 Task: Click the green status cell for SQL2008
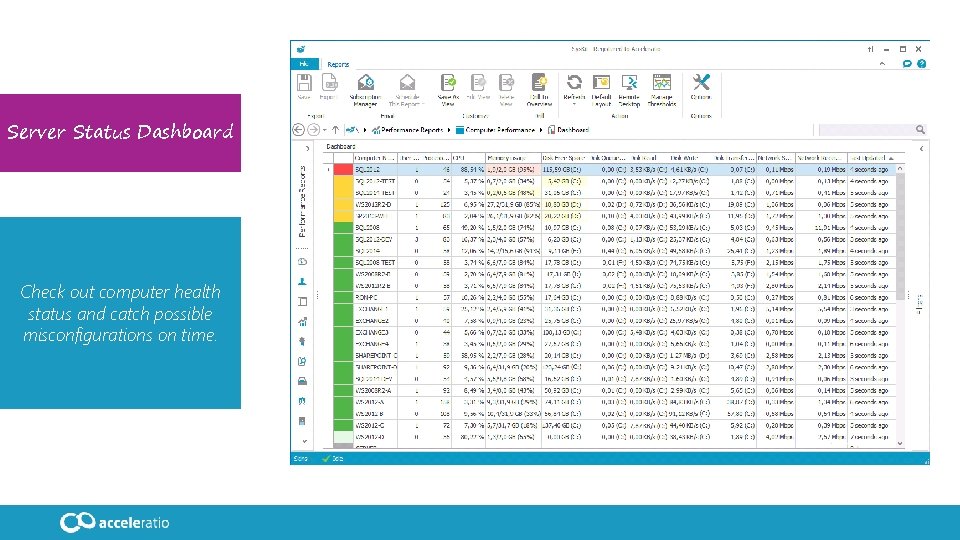(343, 228)
